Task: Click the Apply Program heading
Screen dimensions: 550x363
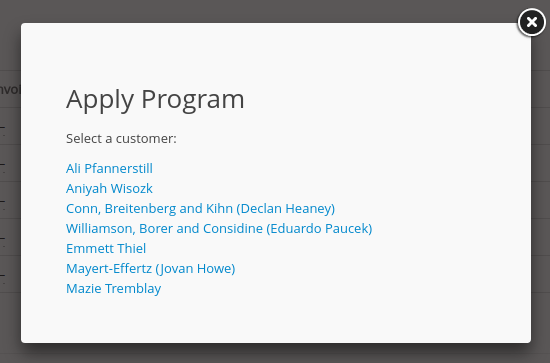Action: [x=155, y=100]
